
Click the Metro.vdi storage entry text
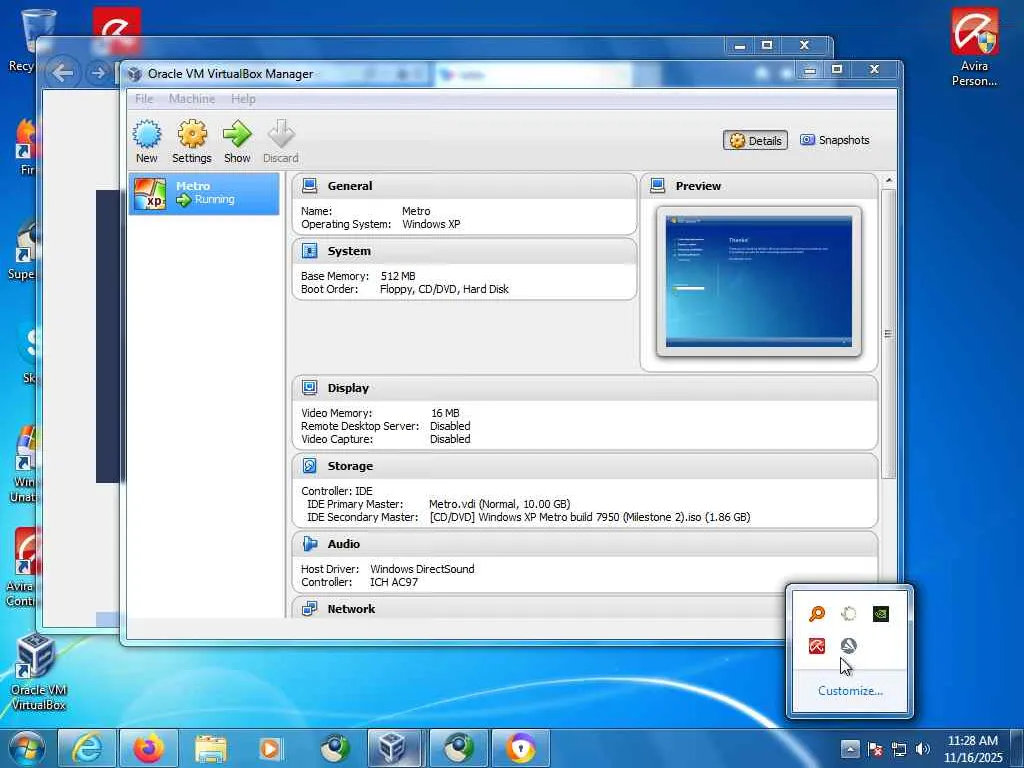[x=500, y=504]
